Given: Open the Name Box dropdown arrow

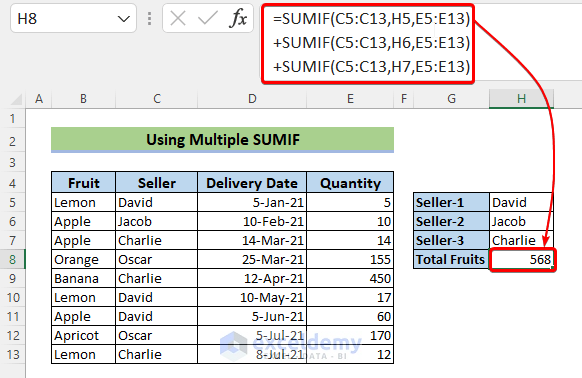Looking at the screenshot, I should (124, 19).
